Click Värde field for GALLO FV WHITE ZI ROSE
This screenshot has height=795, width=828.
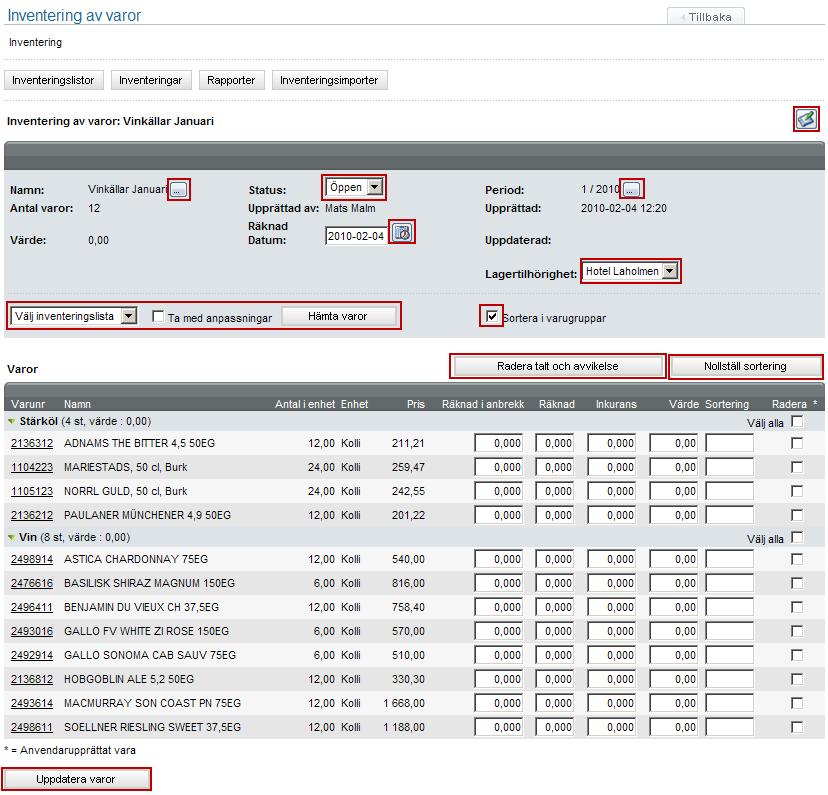tap(673, 631)
